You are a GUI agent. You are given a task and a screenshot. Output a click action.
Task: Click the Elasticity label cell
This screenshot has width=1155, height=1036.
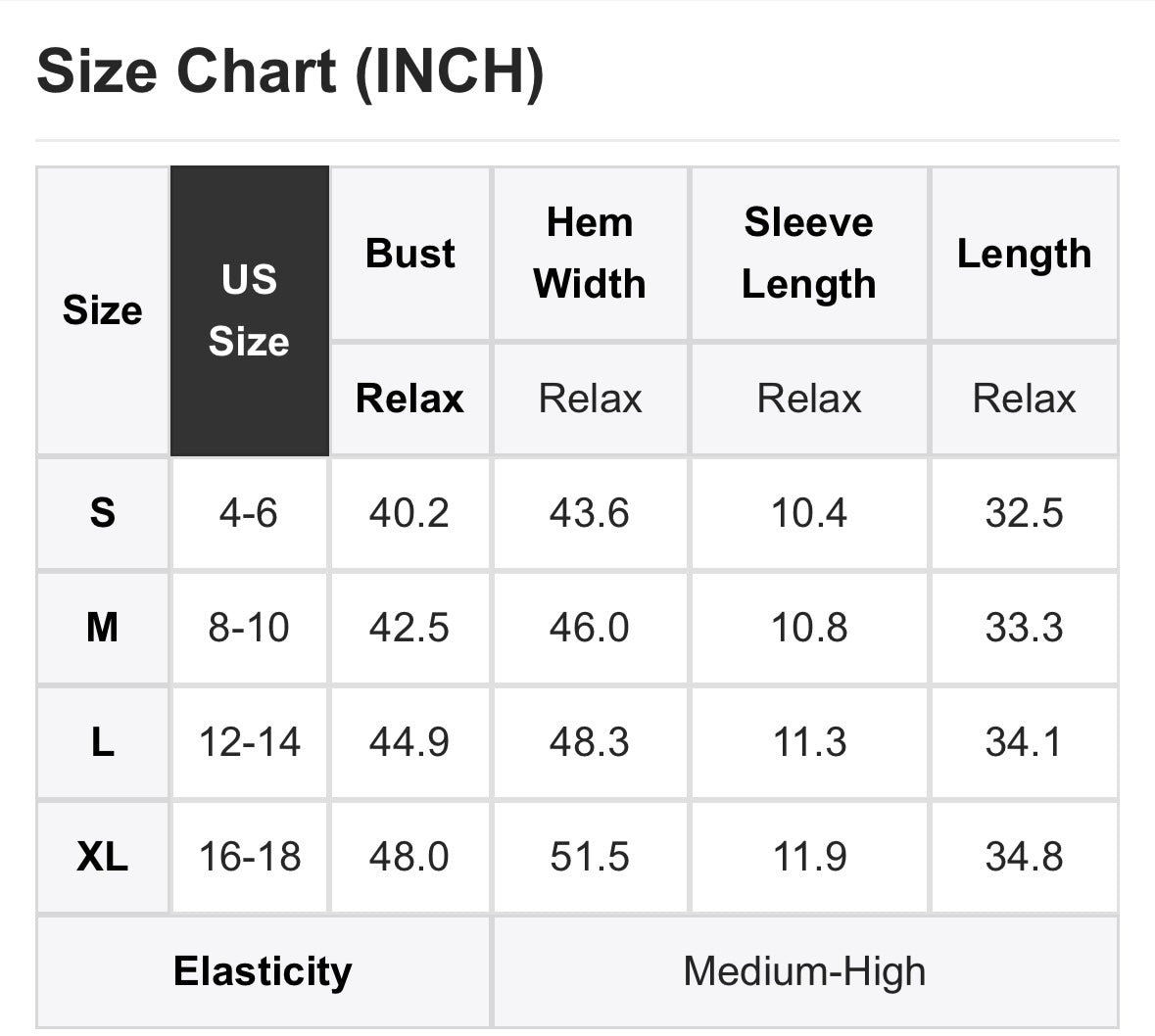click(x=263, y=971)
